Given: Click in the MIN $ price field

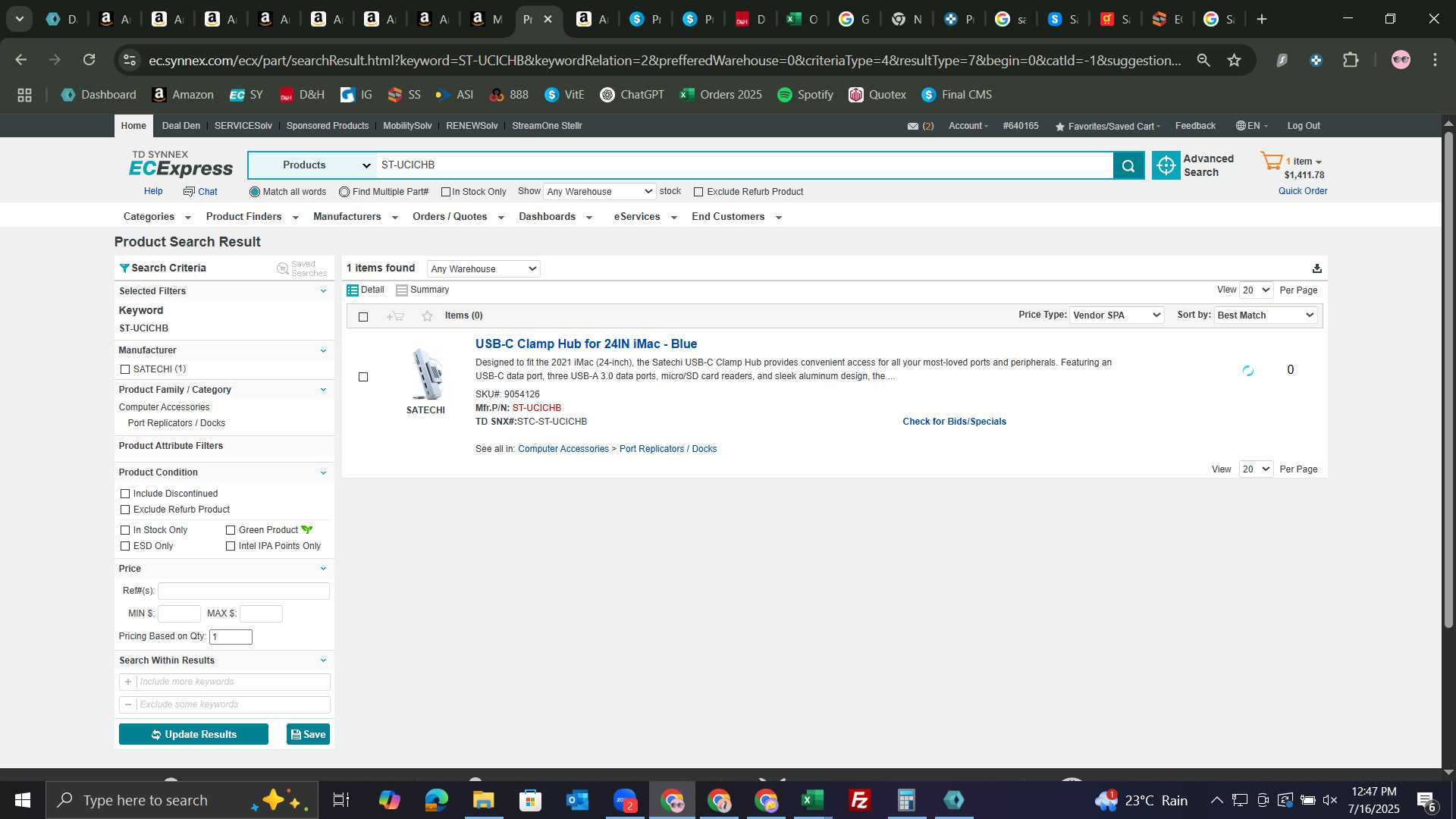Looking at the screenshot, I should coord(179,613).
